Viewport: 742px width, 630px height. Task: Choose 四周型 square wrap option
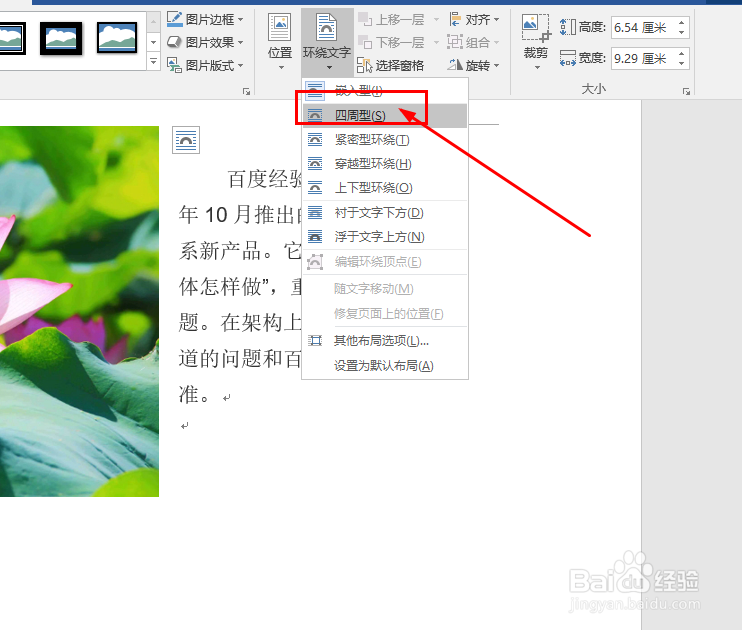pyautogui.click(x=384, y=115)
